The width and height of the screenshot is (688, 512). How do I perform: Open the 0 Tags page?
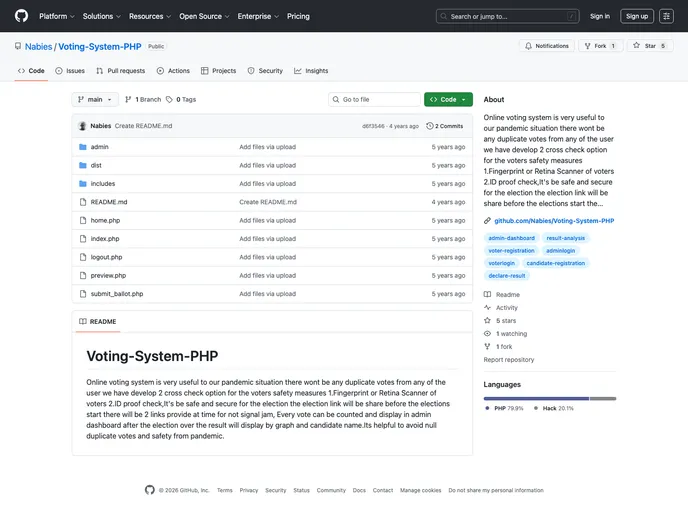(x=184, y=100)
